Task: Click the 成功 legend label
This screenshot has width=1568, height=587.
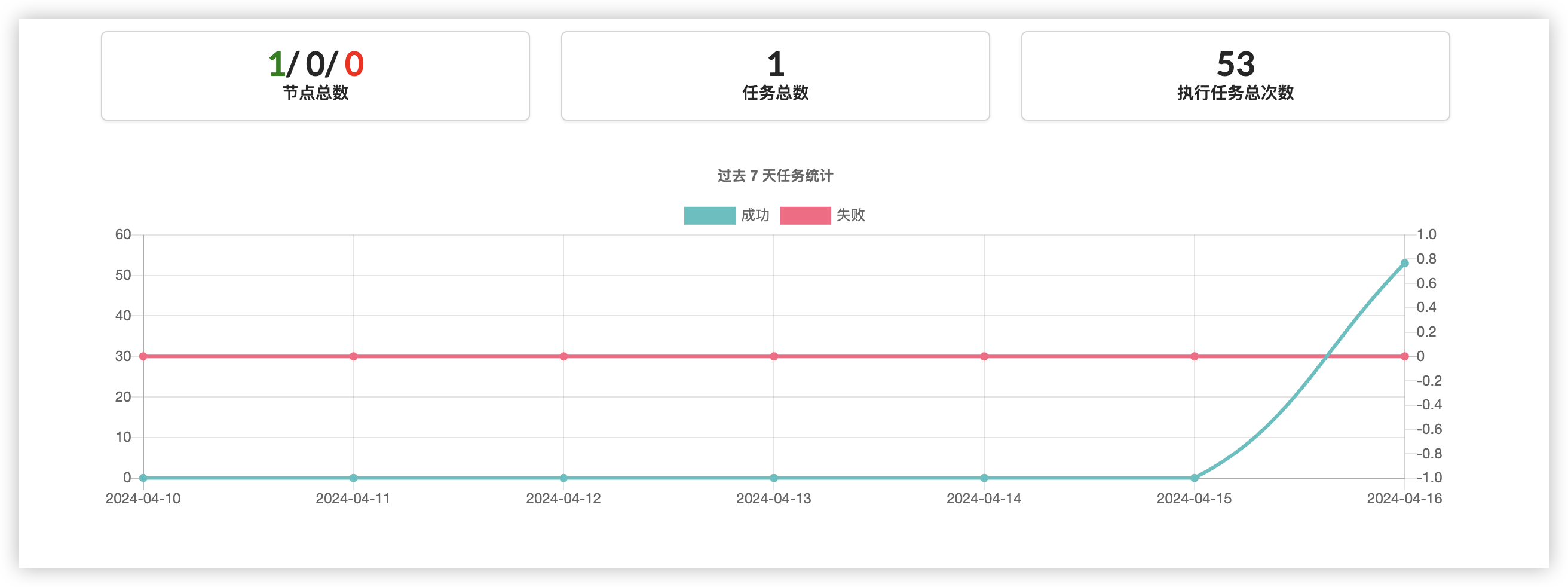Action: point(755,216)
